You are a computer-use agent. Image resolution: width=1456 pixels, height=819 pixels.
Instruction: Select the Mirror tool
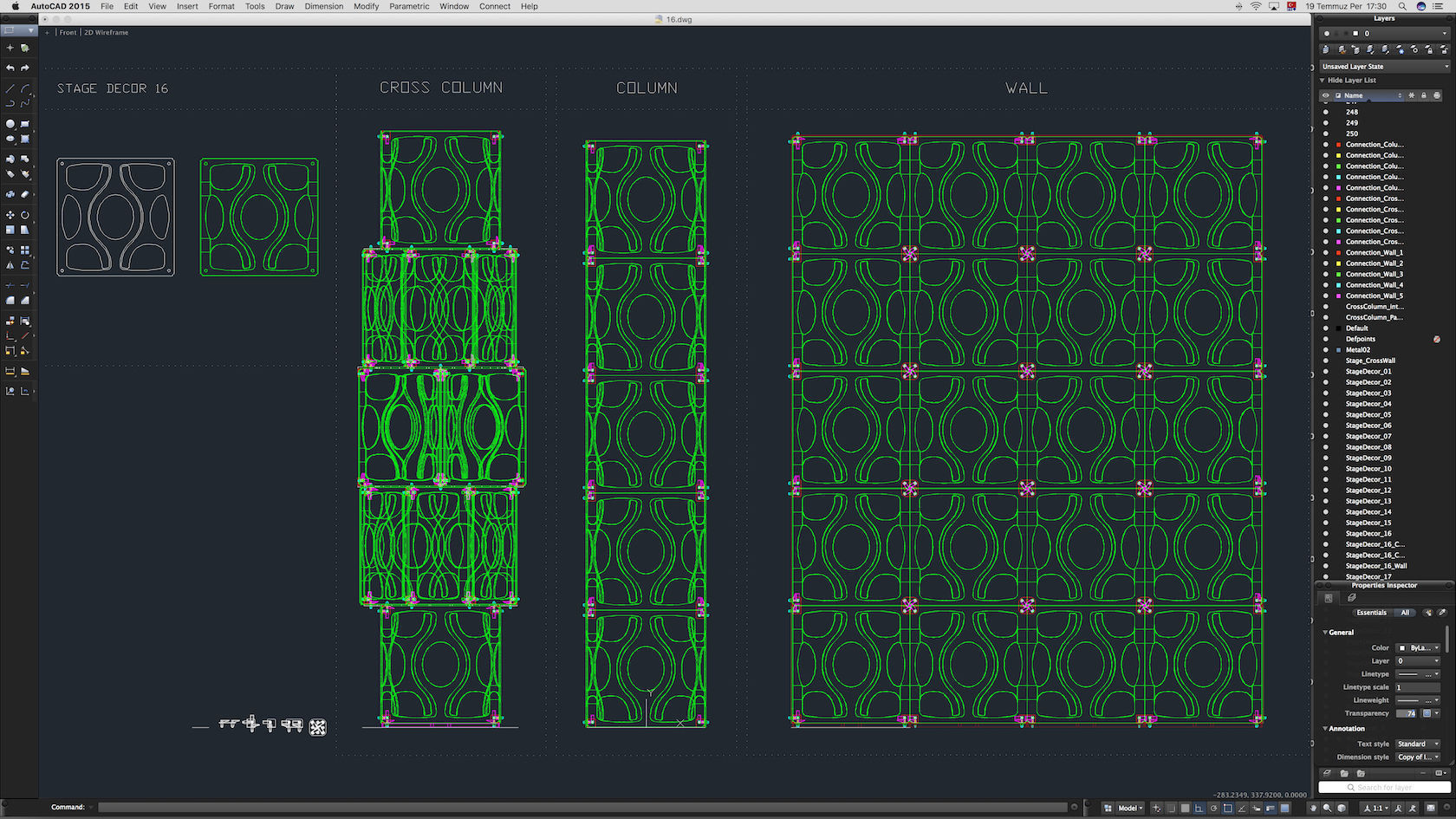point(10,265)
